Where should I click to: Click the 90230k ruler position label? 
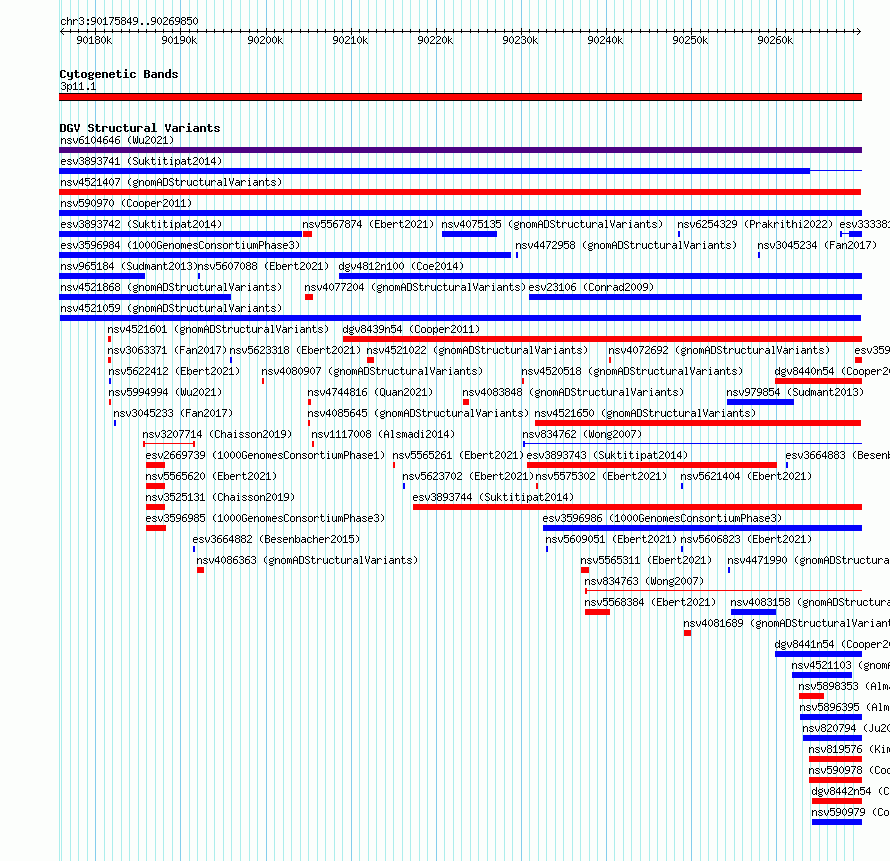pyautogui.click(x=520, y=40)
